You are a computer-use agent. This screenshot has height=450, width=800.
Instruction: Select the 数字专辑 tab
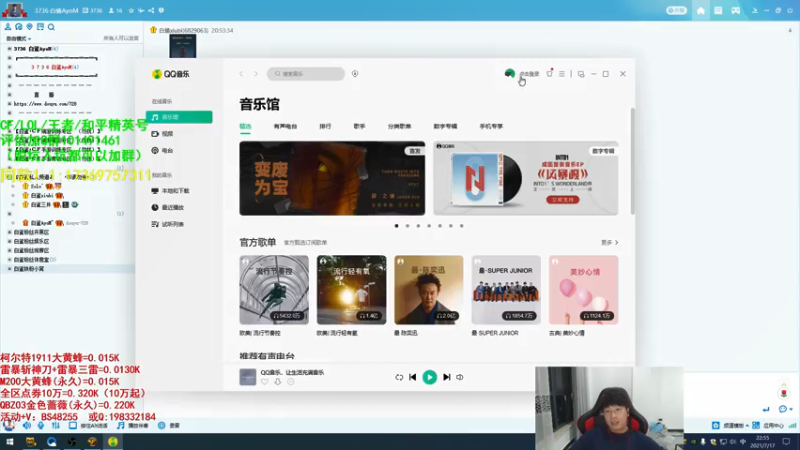[x=445, y=127]
